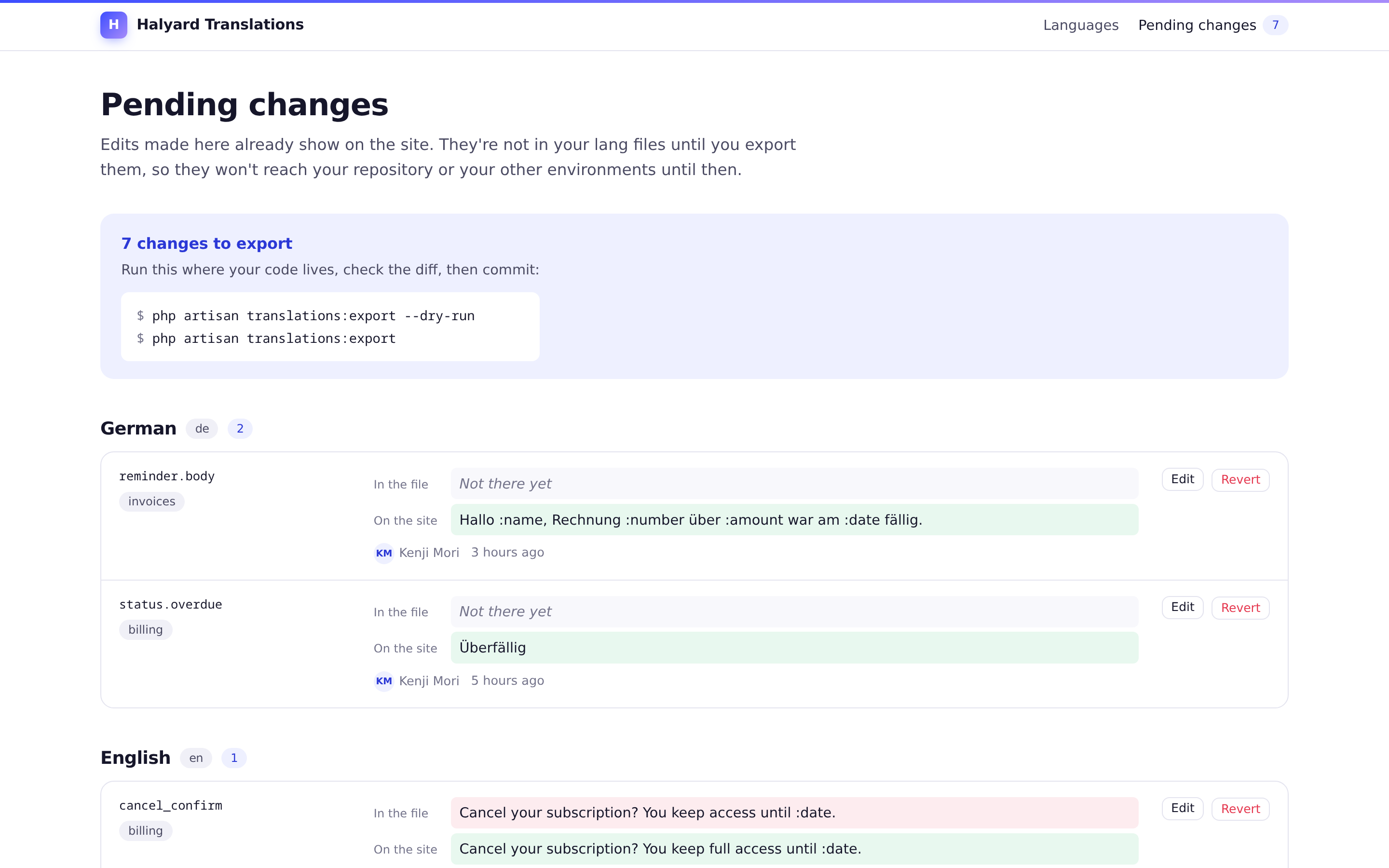1389x868 pixels.
Task: Click the Halyard Translations title
Action: [220, 25]
